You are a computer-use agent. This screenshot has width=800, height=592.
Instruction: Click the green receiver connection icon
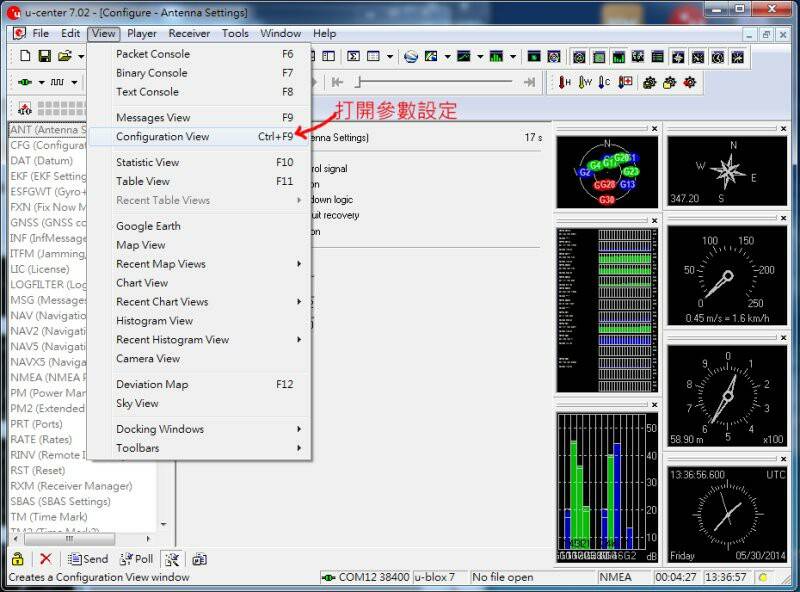coord(25,82)
